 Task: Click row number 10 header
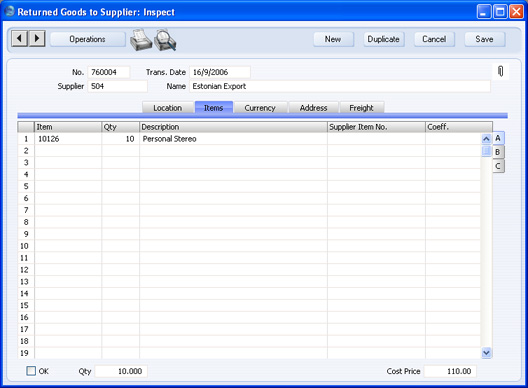pos(26,246)
